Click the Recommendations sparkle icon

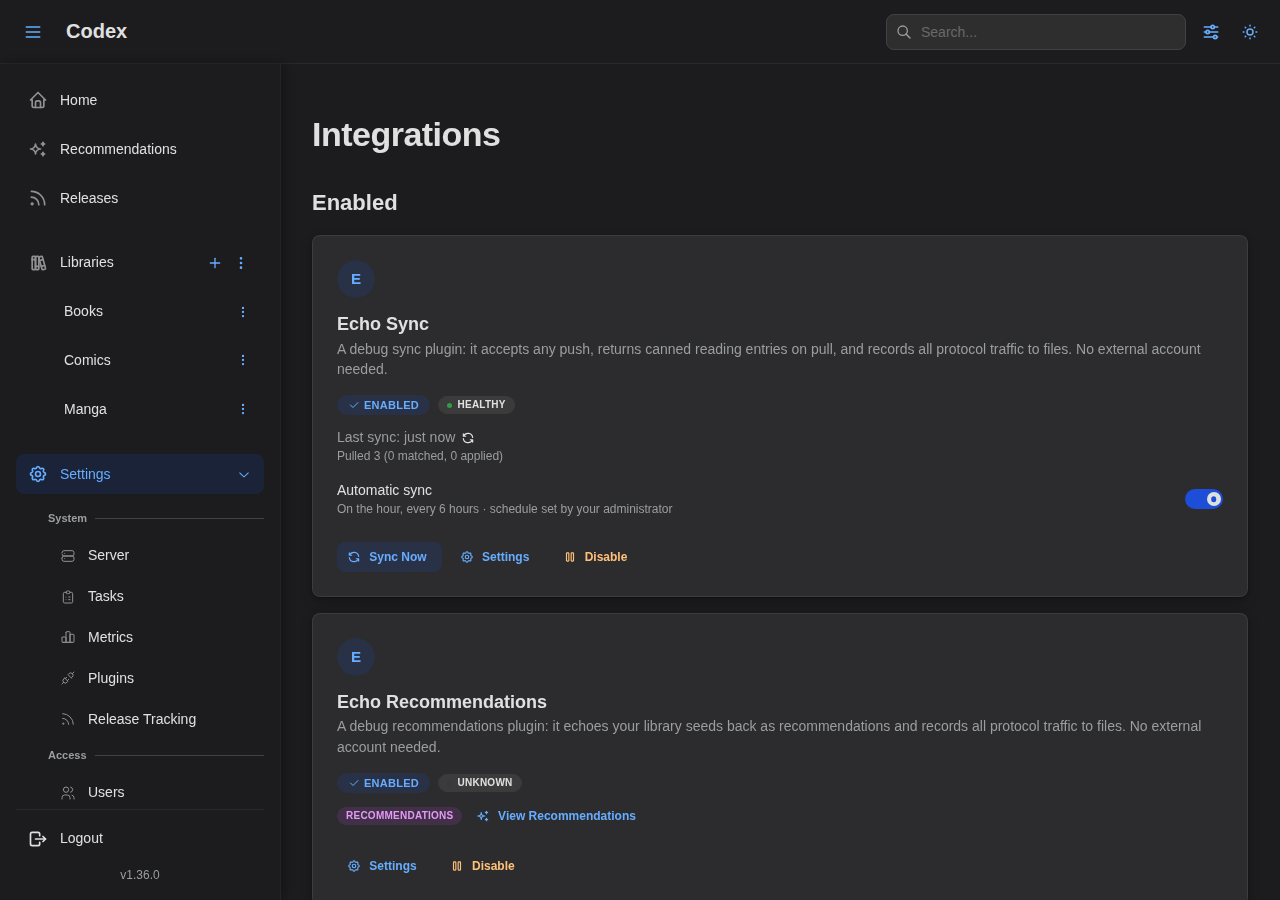(x=38, y=149)
